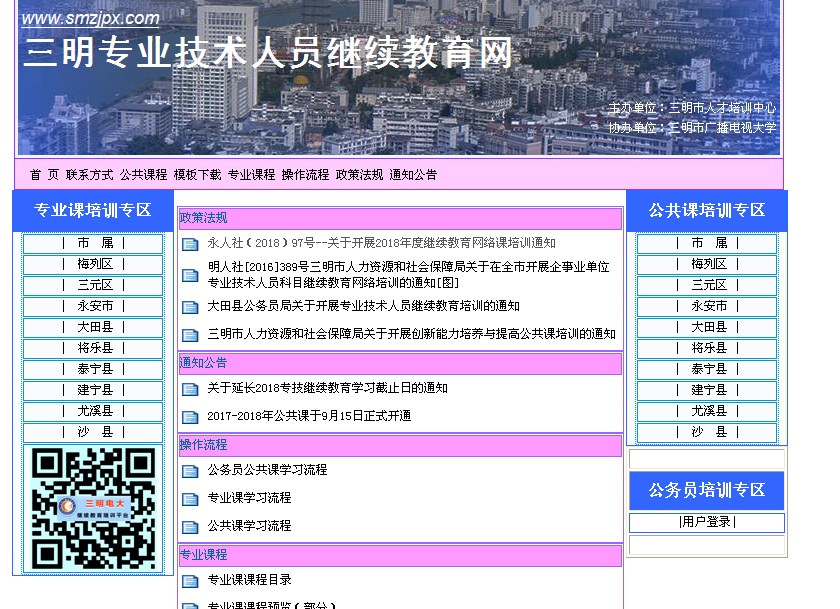This screenshot has width=840, height=609.
Task: Click icon beside 专业课学习流程
Action: [190, 499]
